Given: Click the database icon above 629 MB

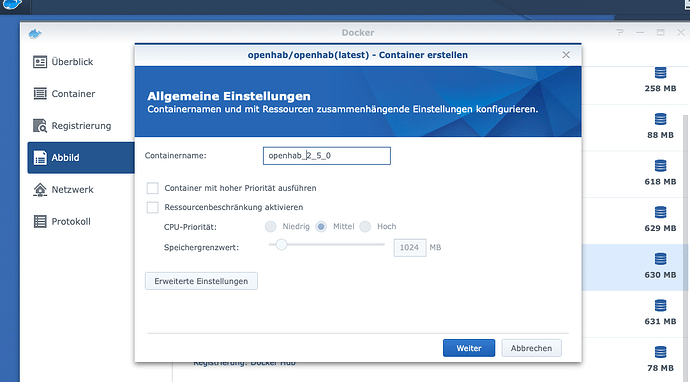Looking at the screenshot, I should click(x=661, y=213).
